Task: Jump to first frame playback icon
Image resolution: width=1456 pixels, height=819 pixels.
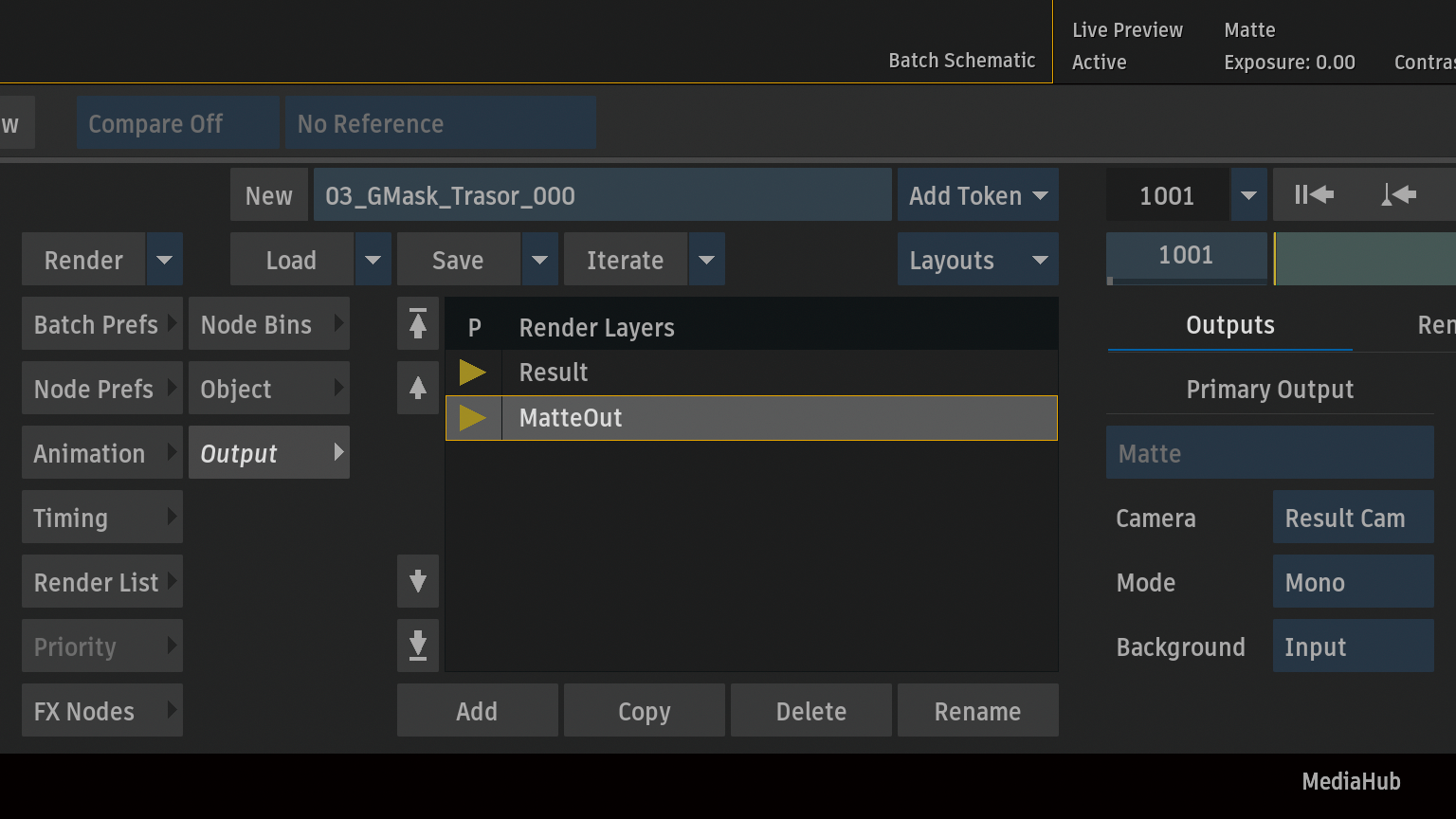Action: [1314, 195]
